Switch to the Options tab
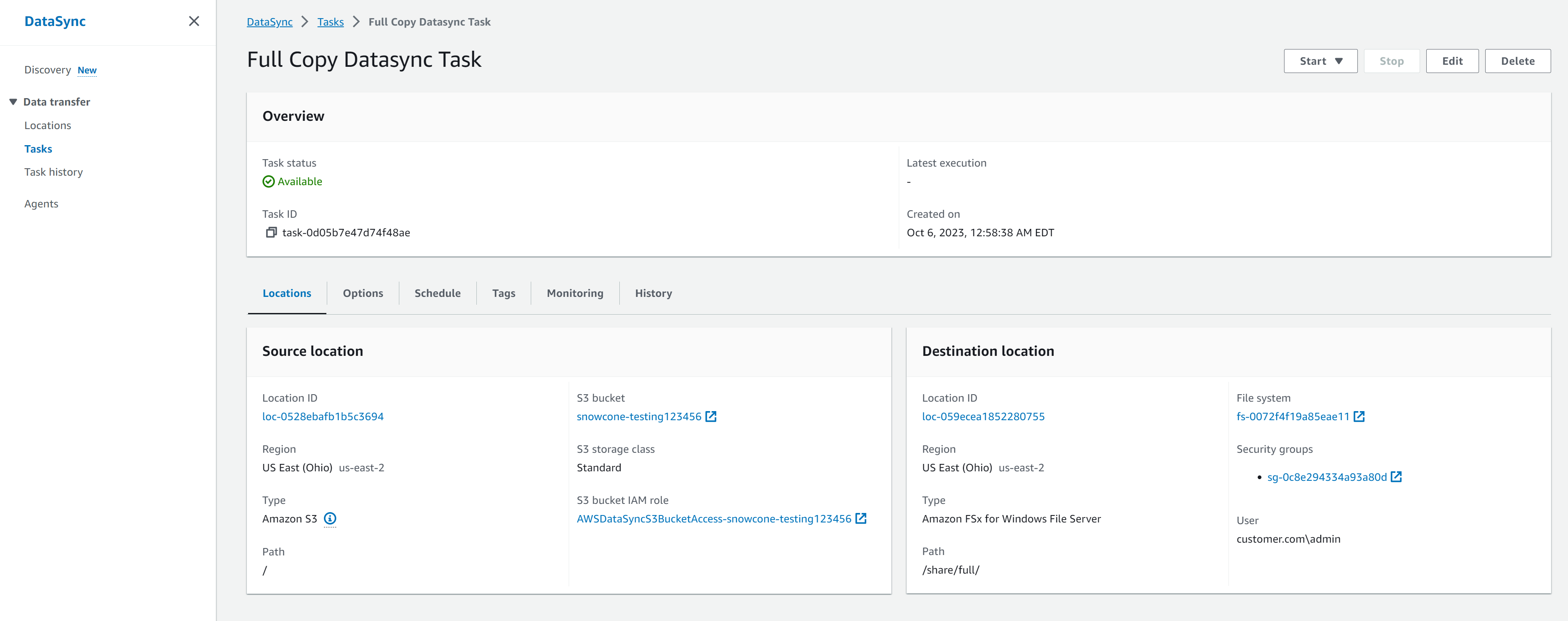 pos(363,293)
